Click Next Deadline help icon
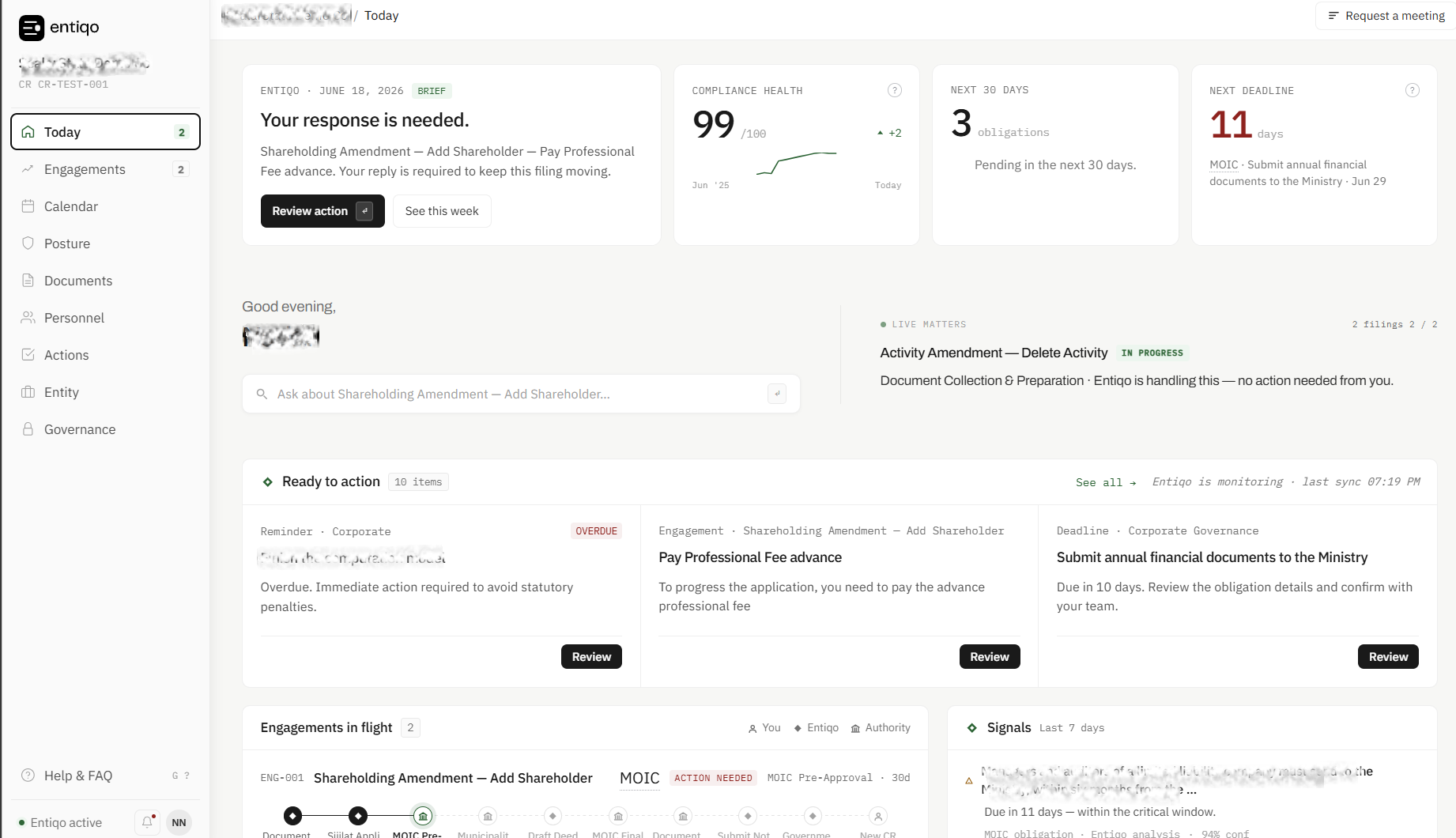 coord(1413,90)
